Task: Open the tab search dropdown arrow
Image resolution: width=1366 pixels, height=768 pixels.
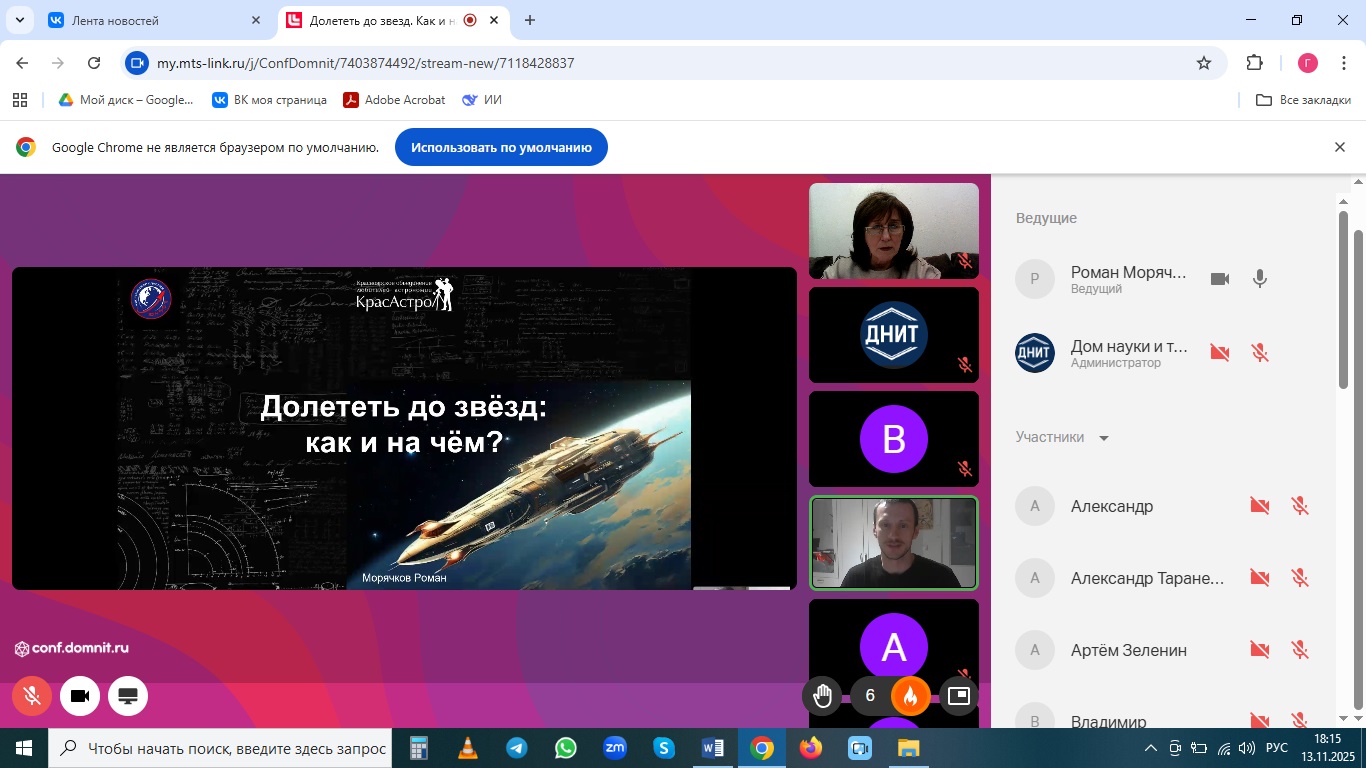Action: pyautogui.click(x=22, y=20)
